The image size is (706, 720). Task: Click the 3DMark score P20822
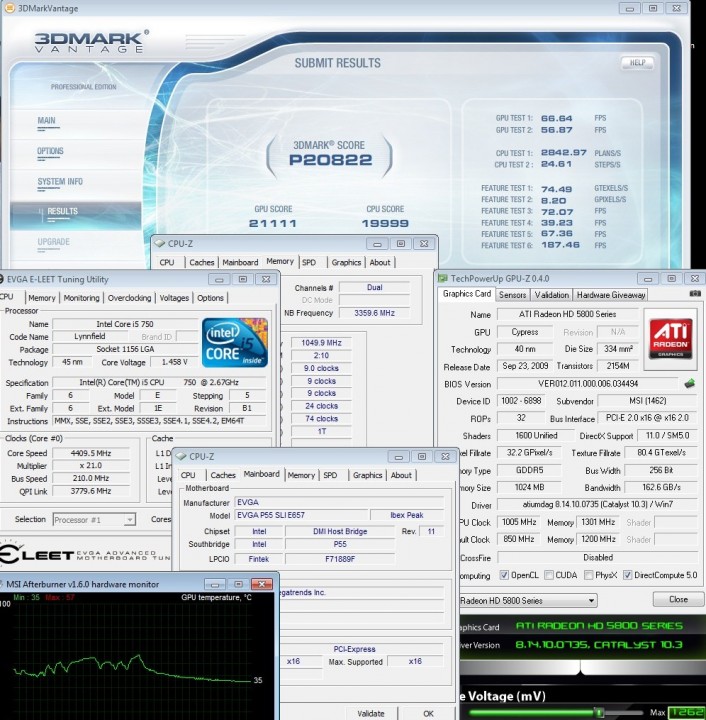pos(331,160)
